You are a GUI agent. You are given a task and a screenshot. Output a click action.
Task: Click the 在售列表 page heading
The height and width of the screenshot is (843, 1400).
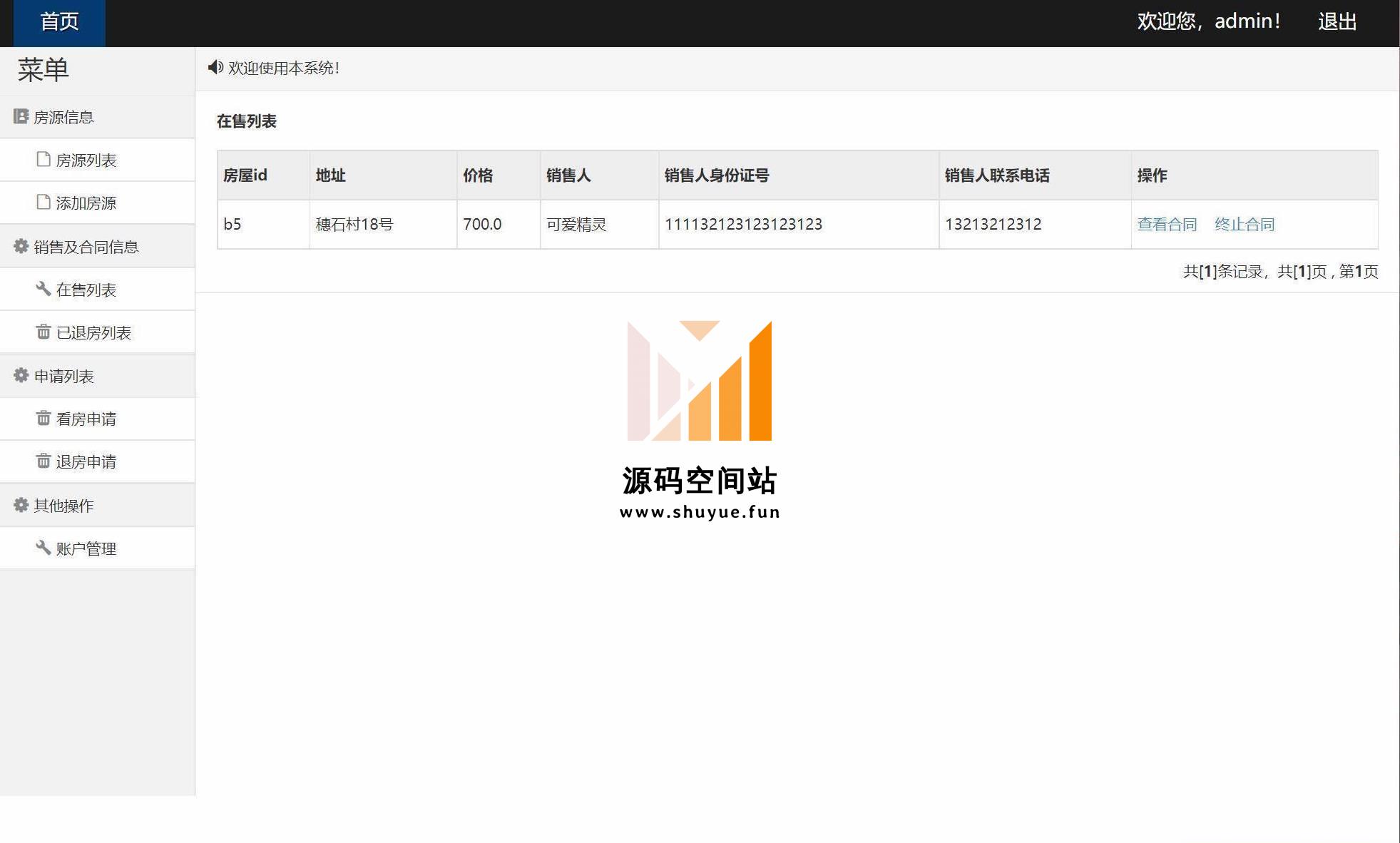[x=247, y=121]
